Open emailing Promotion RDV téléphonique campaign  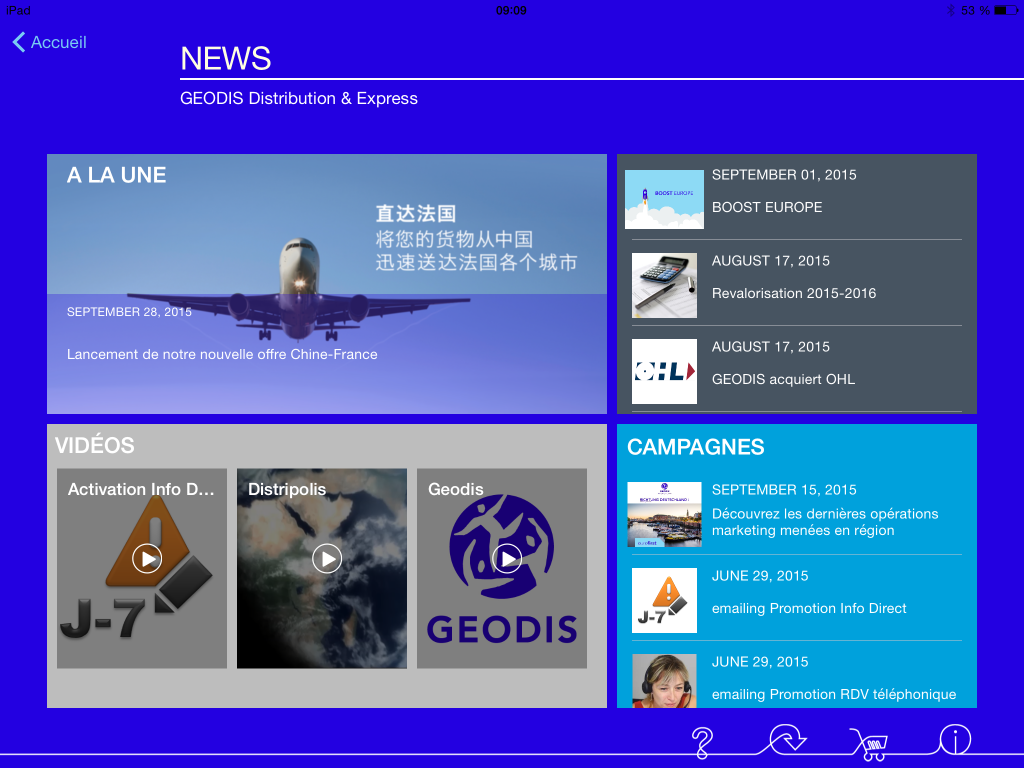point(797,677)
